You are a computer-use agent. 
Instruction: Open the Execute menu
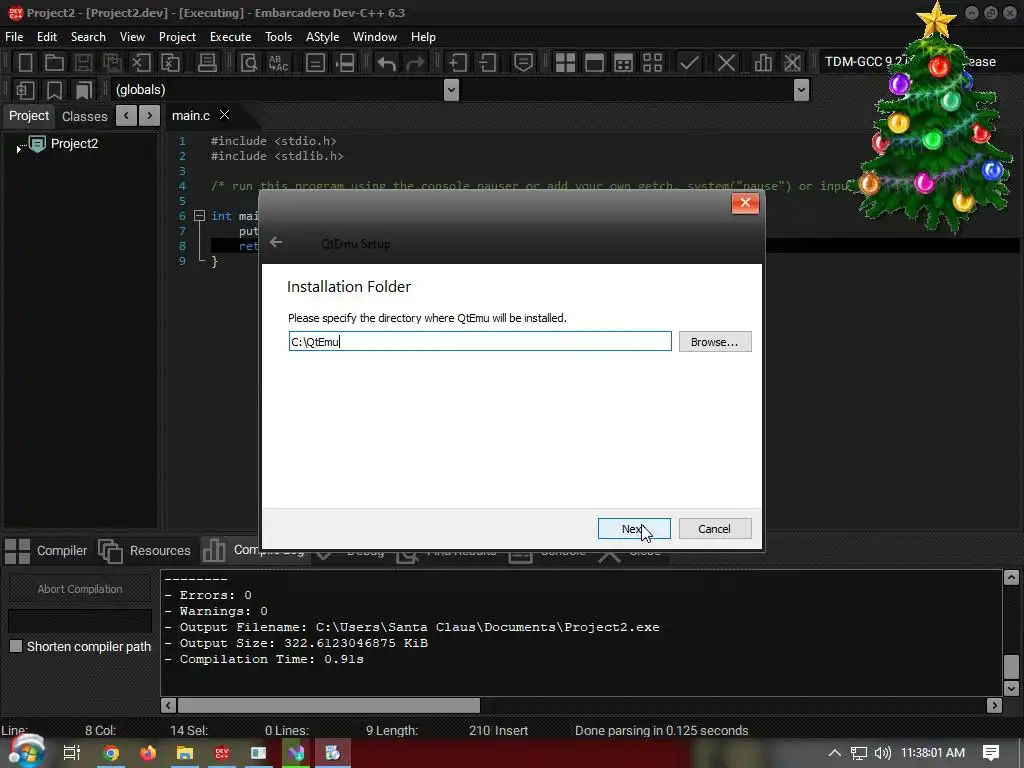coord(231,37)
